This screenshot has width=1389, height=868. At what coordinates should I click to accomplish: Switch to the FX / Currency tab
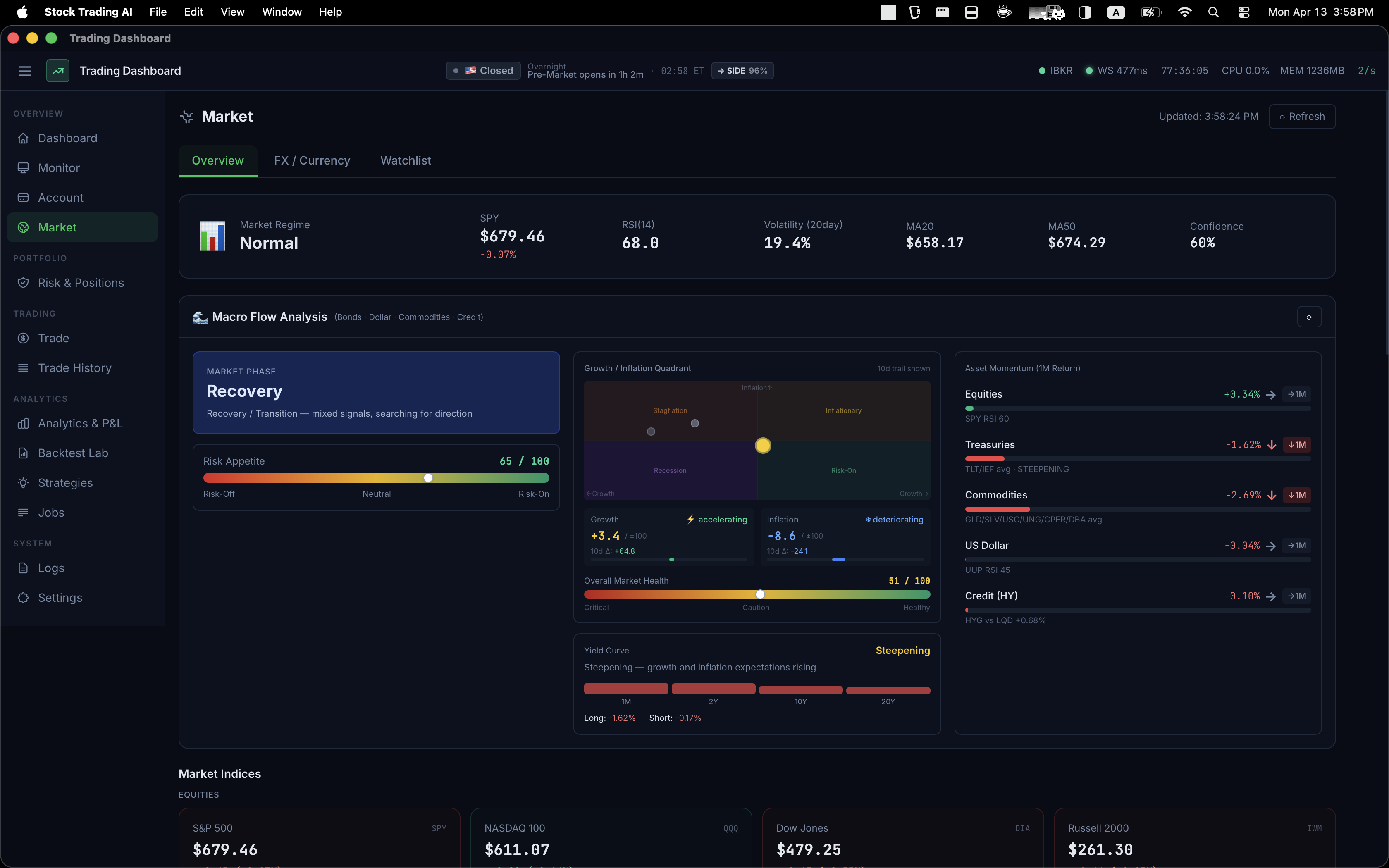tap(312, 161)
